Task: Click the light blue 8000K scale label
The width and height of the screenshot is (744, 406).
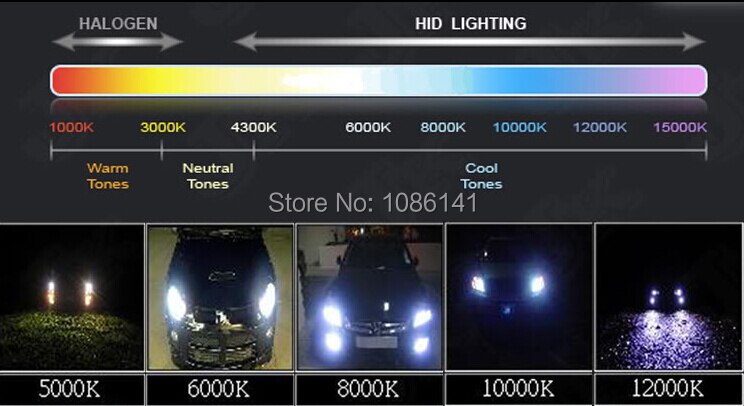Action: [443, 127]
